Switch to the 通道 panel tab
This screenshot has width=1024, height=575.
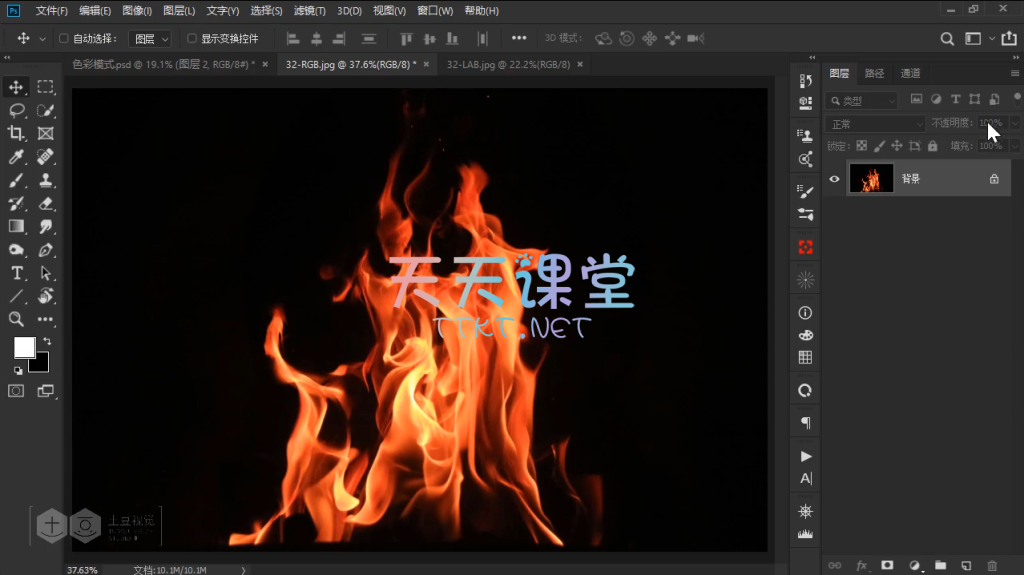pyautogui.click(x=910, y=73)
